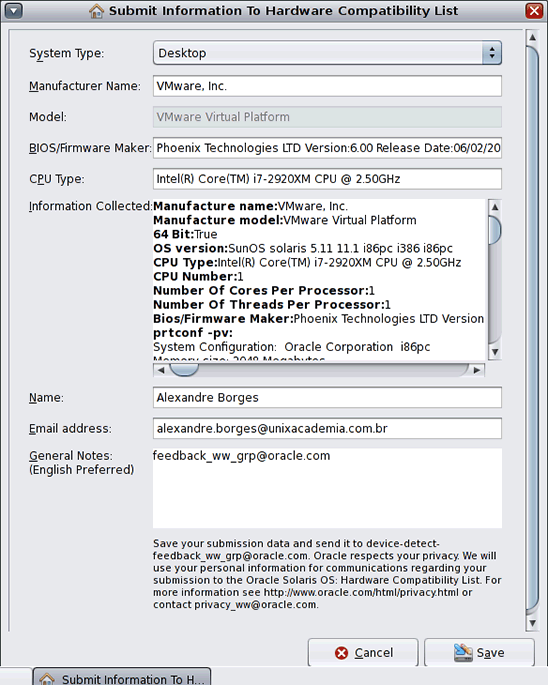
Task: Focus the CPU Type text field
Action: tap(327, 179)
